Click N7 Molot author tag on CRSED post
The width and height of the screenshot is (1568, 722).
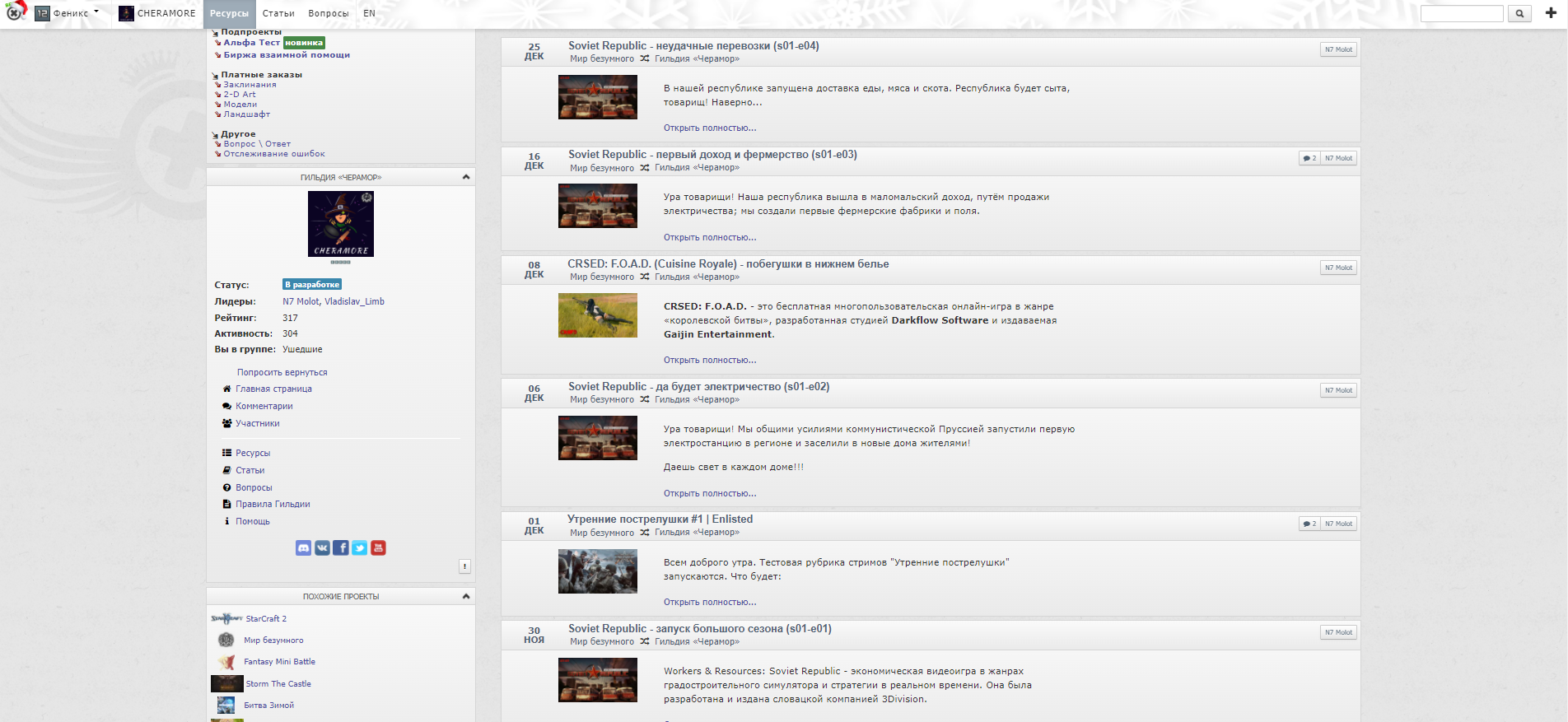tap(1338, 268)
